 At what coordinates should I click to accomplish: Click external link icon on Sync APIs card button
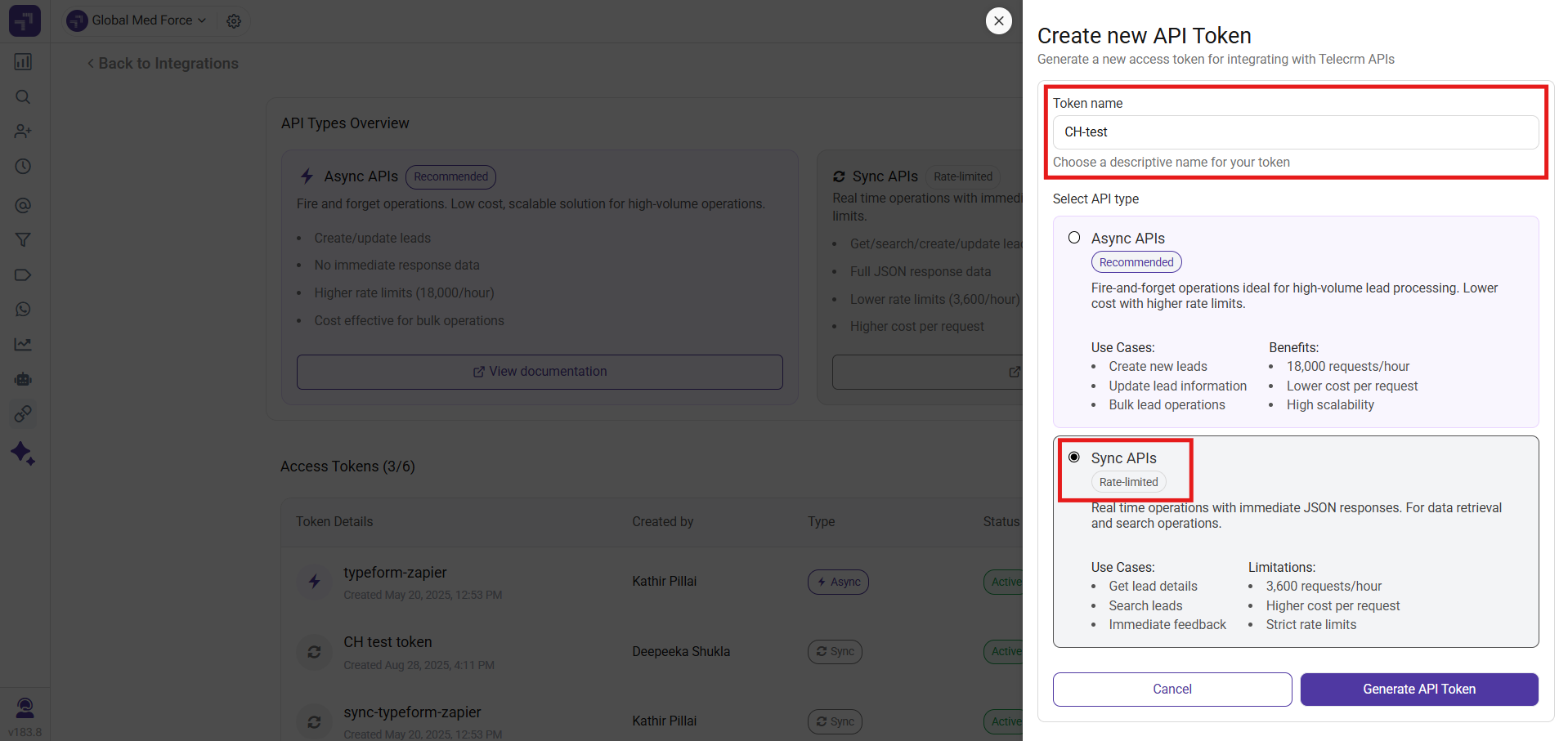(1015, 372)
